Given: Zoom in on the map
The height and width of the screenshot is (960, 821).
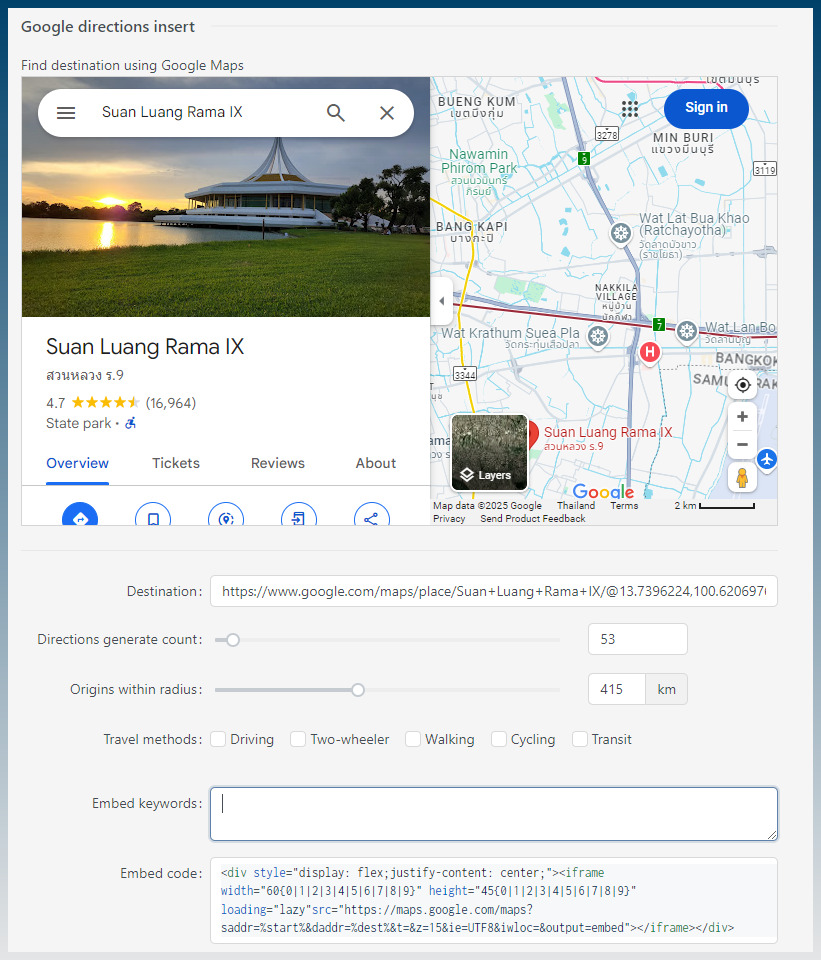Looking at the screenshot, I should (743, 417).
